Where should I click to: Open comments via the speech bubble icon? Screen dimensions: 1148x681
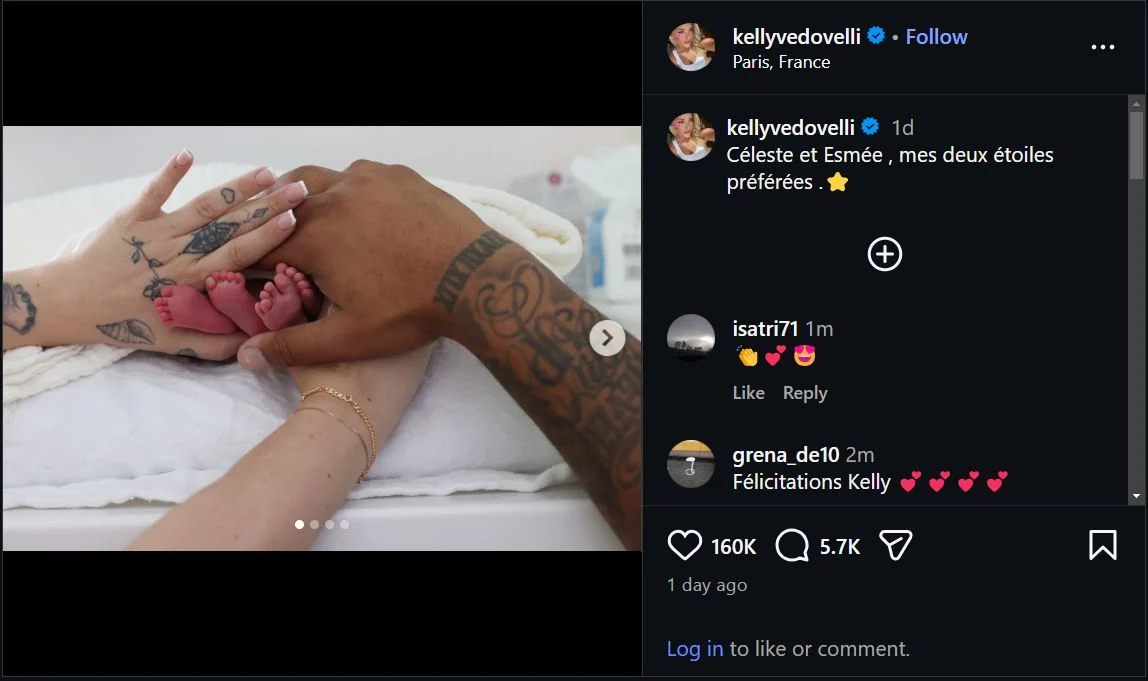[x=792, y=546]
